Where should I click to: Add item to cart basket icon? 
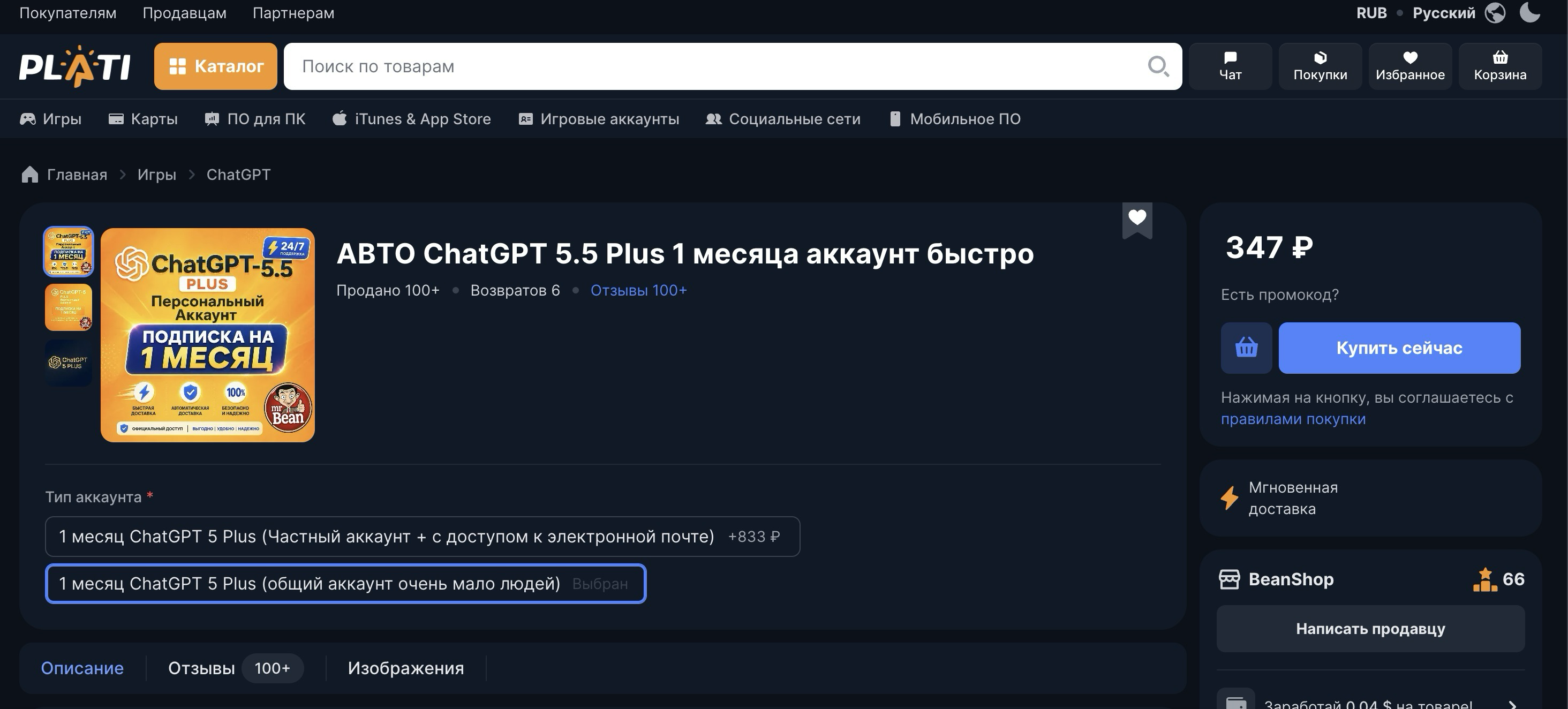[1246, 348]
